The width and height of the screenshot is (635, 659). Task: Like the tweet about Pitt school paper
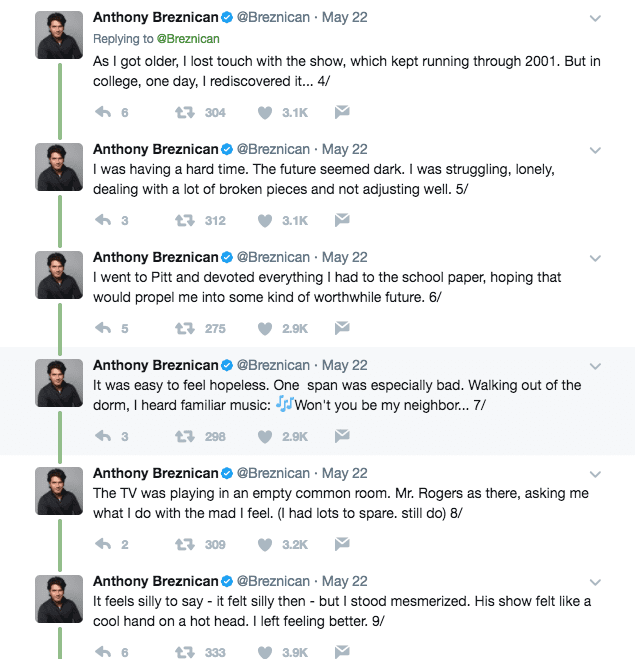[x=265, y=328]
